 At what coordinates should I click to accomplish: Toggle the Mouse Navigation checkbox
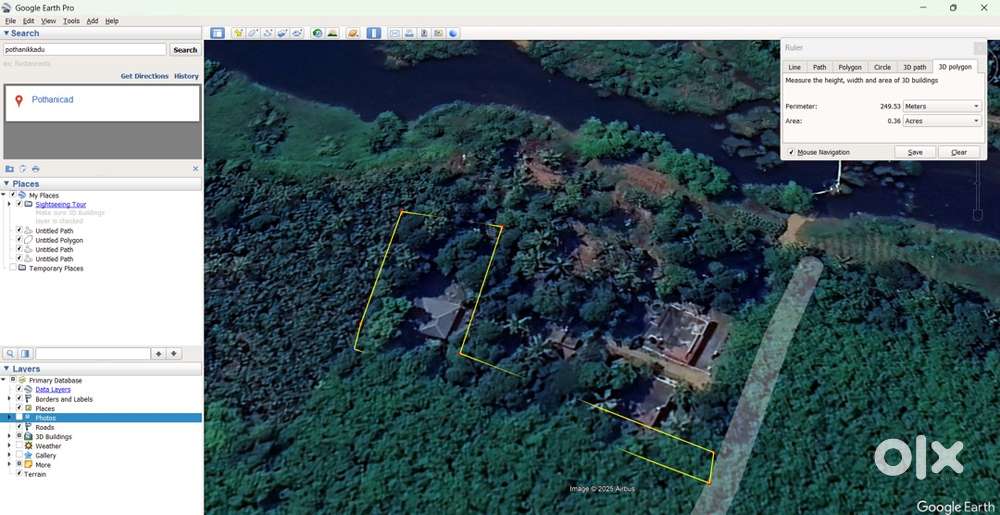tap(792, 152)
